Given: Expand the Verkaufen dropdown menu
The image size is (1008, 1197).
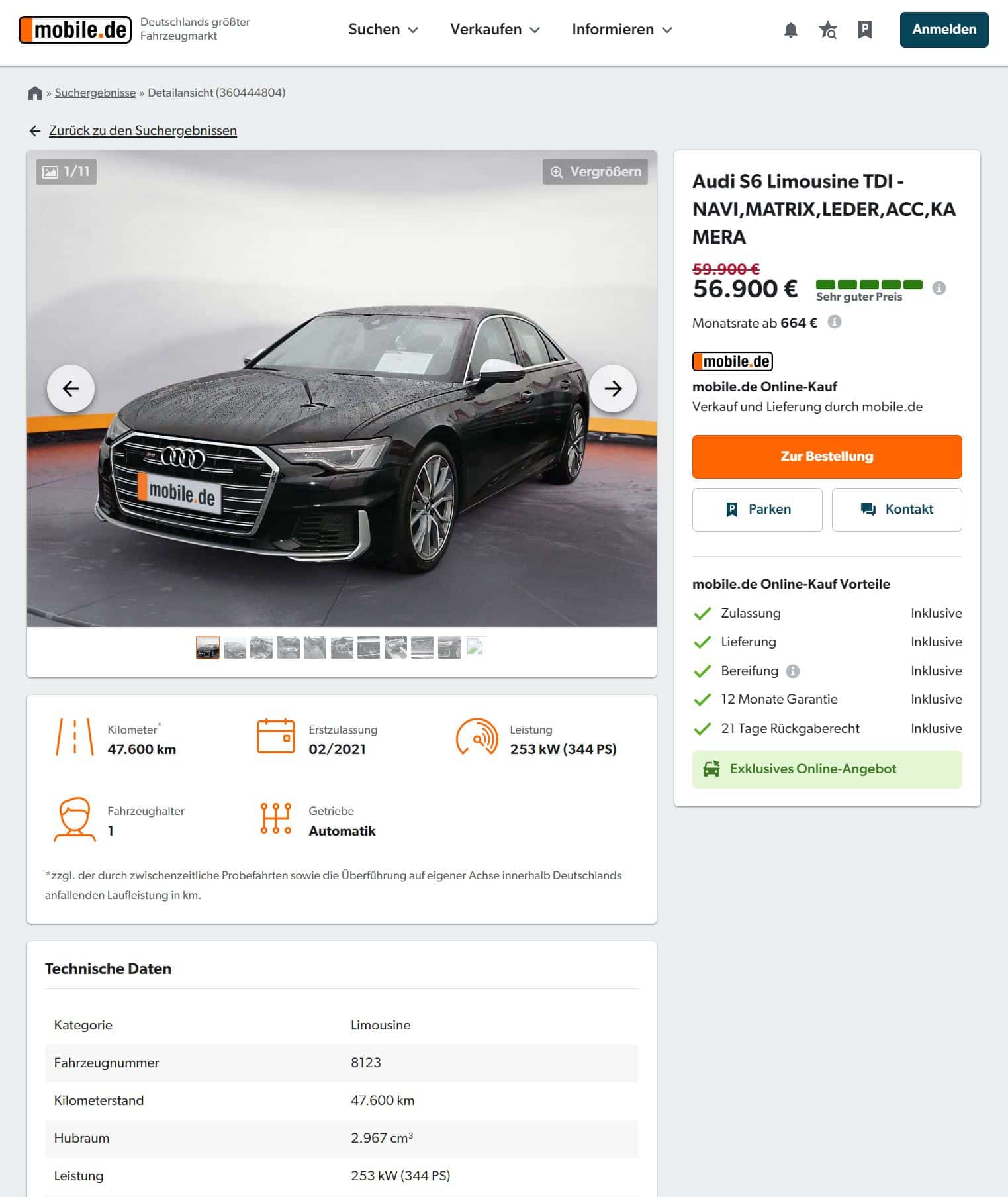Looking at the screenshot, I should pos(495,30).
